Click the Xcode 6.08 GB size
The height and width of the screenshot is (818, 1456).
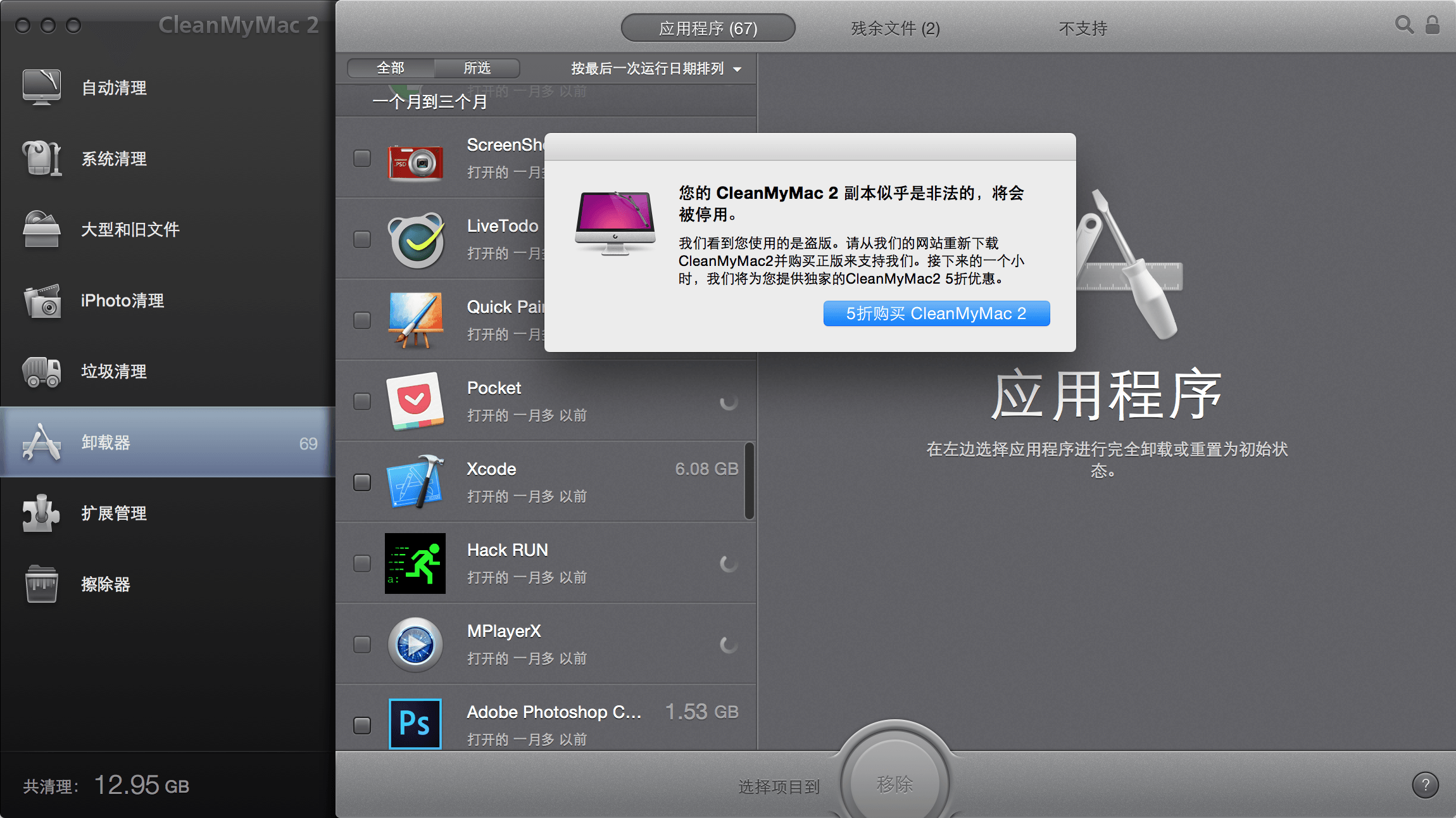[x=706, y=469]
